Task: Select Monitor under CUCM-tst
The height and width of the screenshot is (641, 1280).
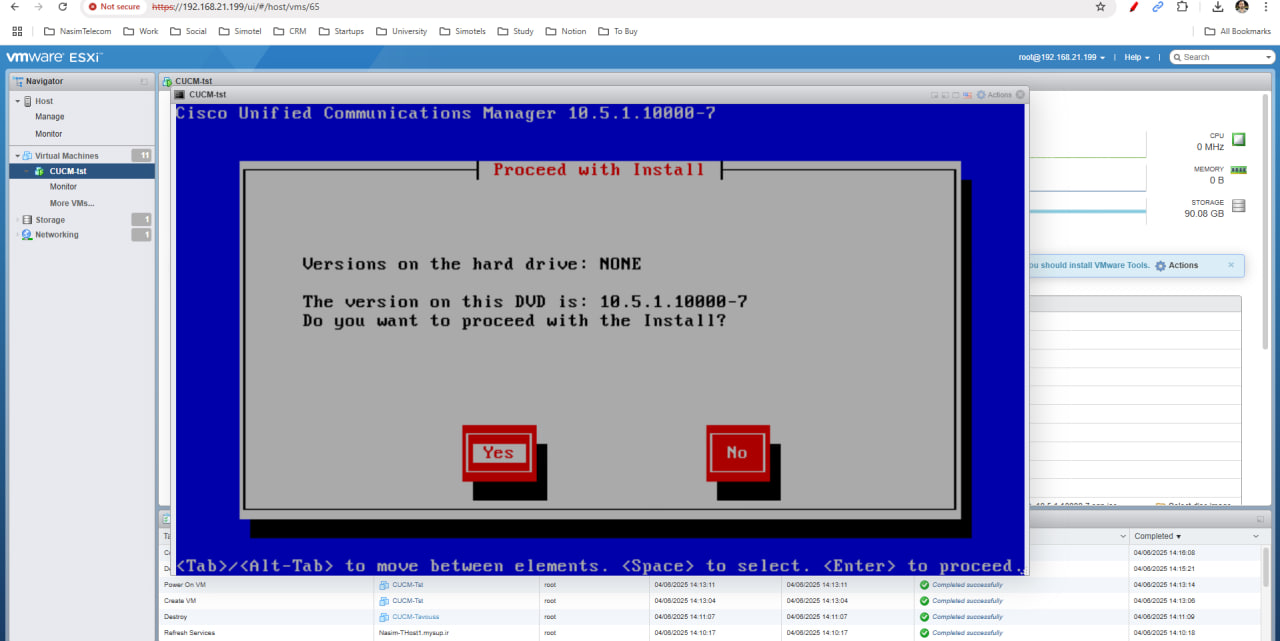Action: 63,187
